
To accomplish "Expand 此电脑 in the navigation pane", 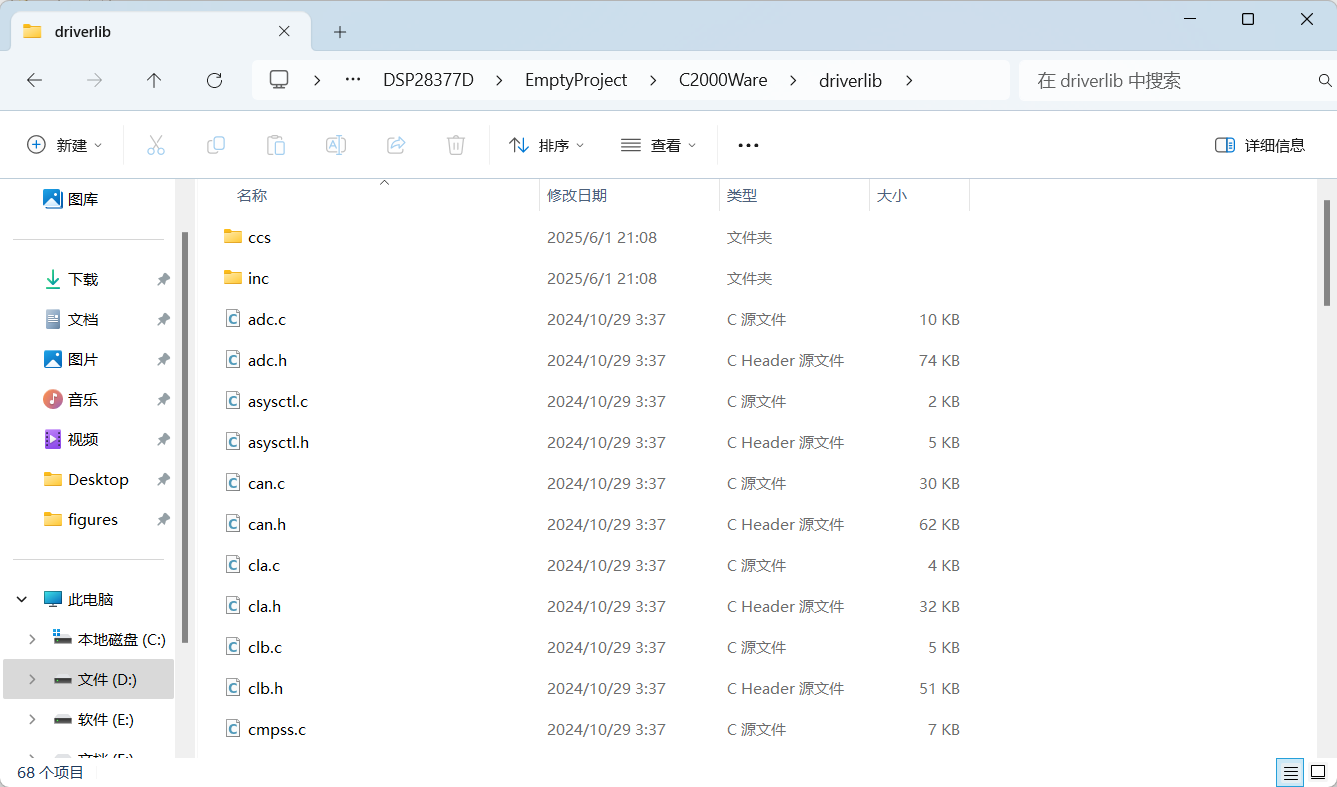I will point(21,598).
